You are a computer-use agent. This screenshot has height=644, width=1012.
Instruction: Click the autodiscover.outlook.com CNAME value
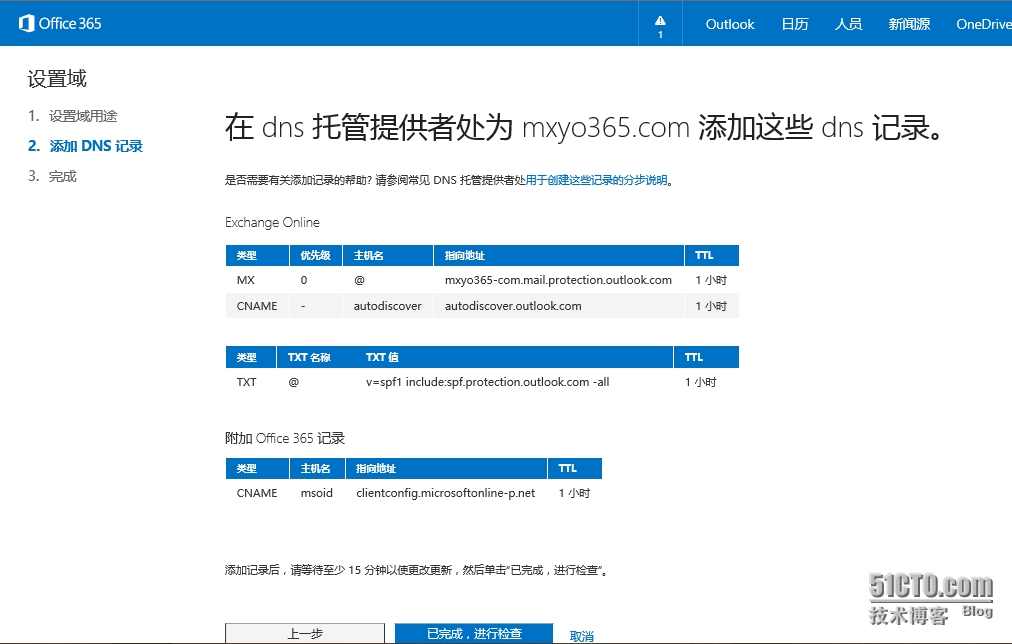tap(513, 306)
